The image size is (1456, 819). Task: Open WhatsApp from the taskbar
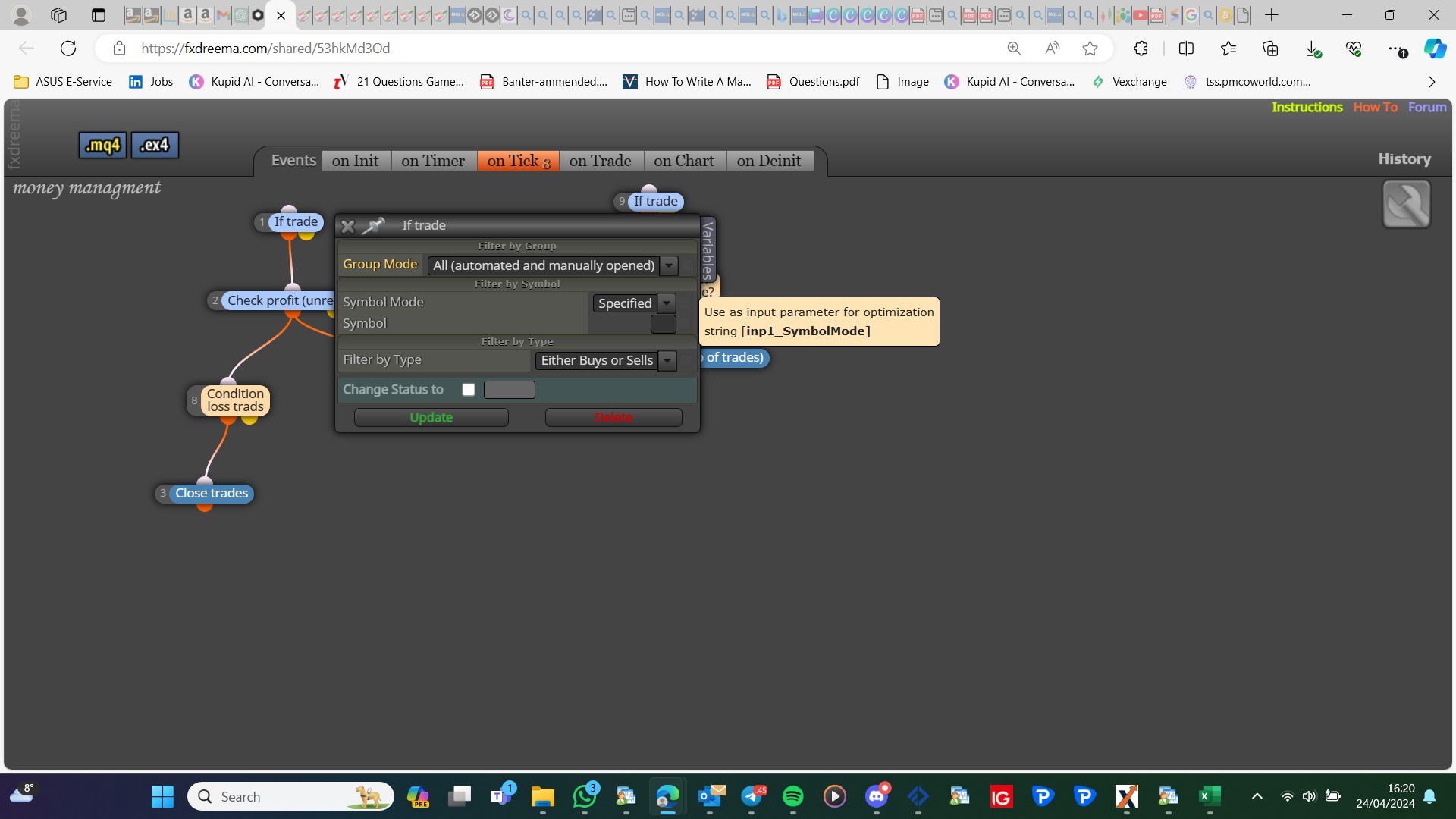(585, 796)
